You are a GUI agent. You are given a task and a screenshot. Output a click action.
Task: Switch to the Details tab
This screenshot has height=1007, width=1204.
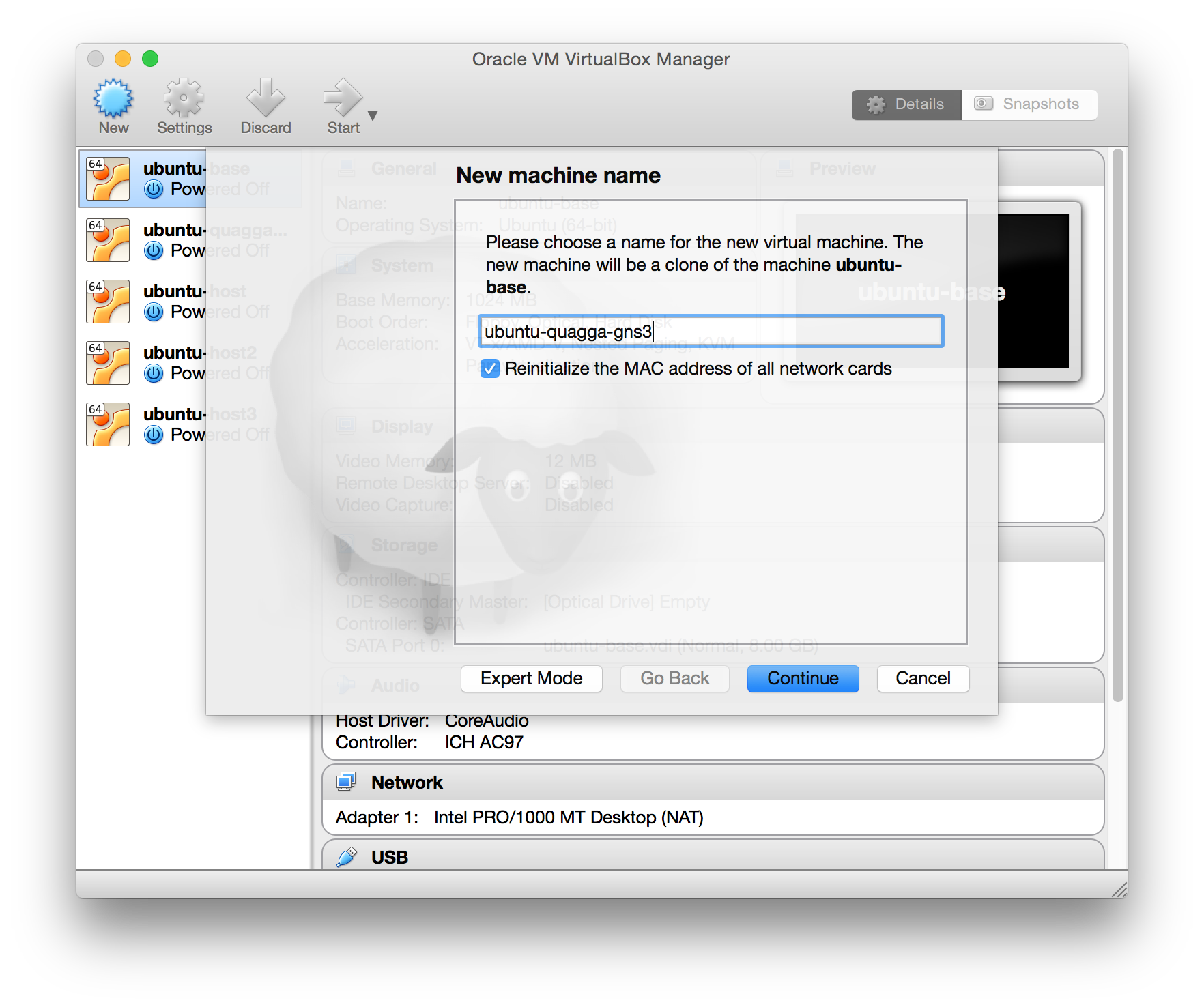click(x=906, y=104)
